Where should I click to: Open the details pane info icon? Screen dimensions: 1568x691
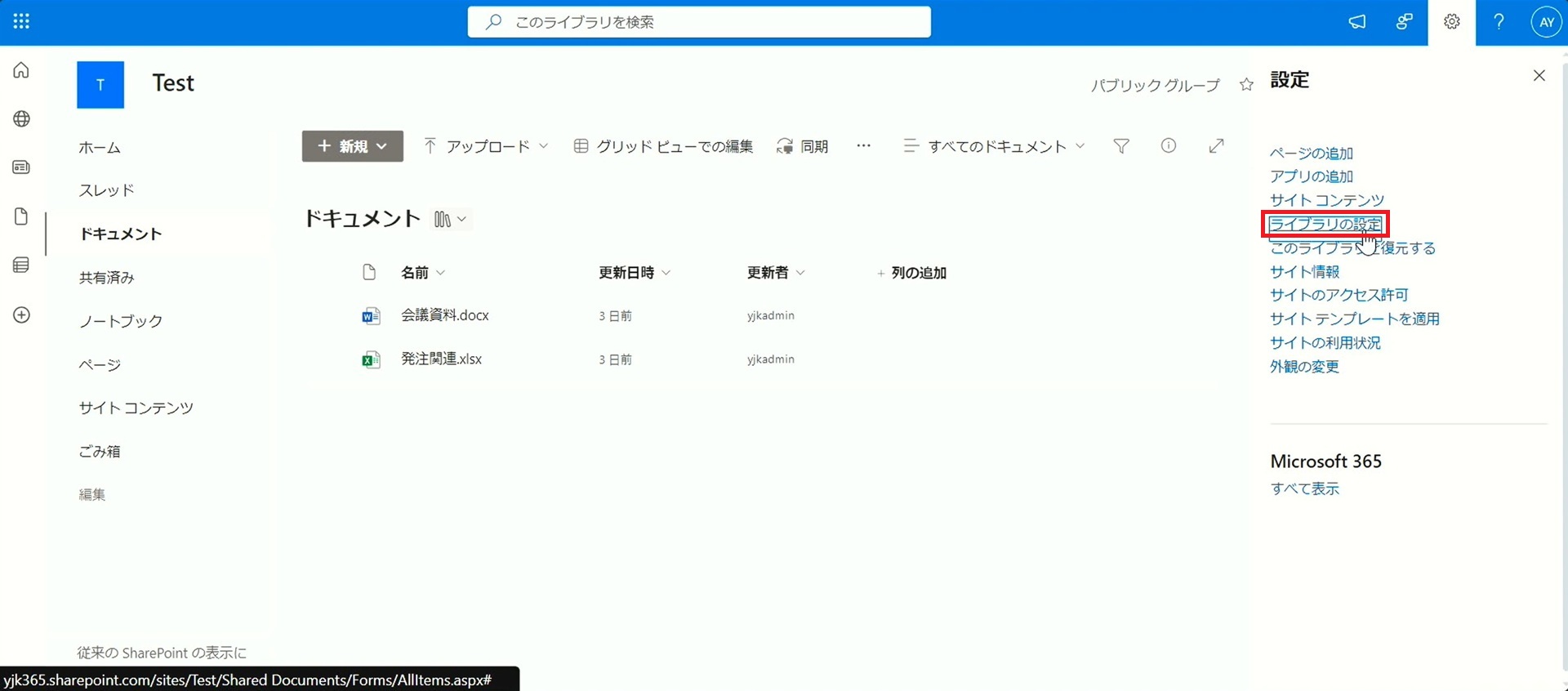(x=1169, y=146)
